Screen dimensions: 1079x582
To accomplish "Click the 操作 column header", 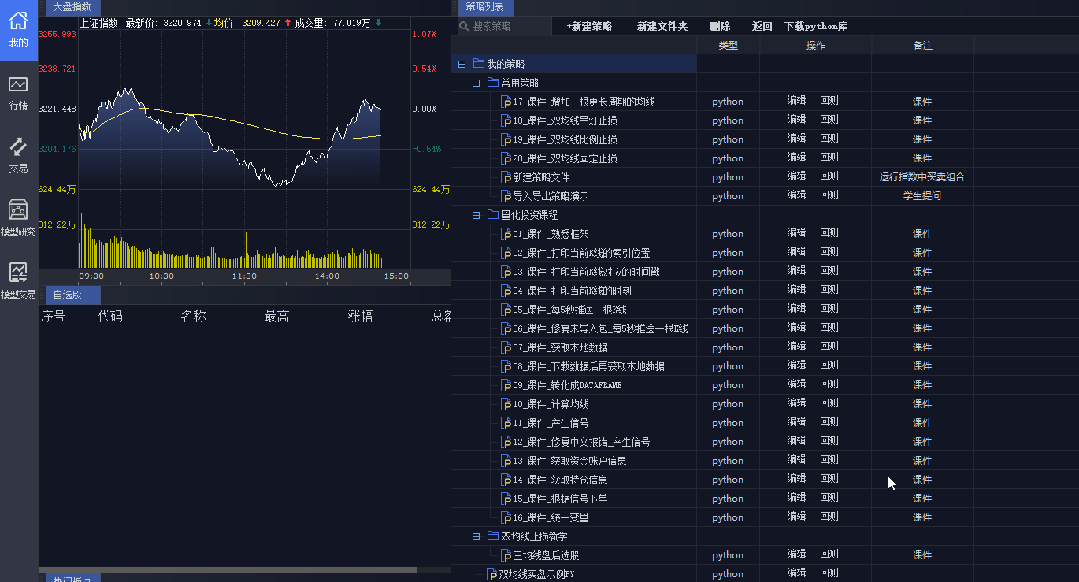I will pos(815,45).
